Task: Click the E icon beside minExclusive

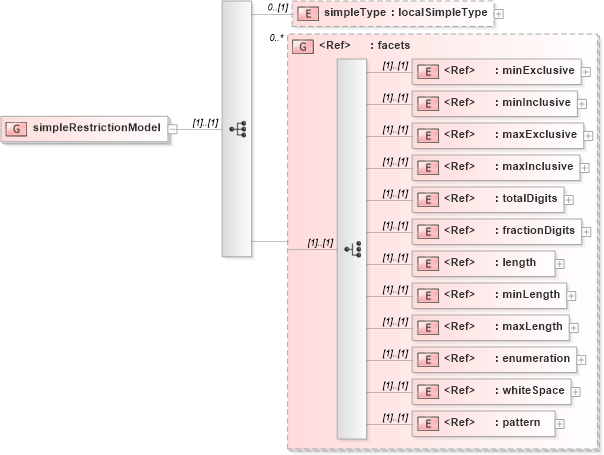Action: [x=427, y=72]
